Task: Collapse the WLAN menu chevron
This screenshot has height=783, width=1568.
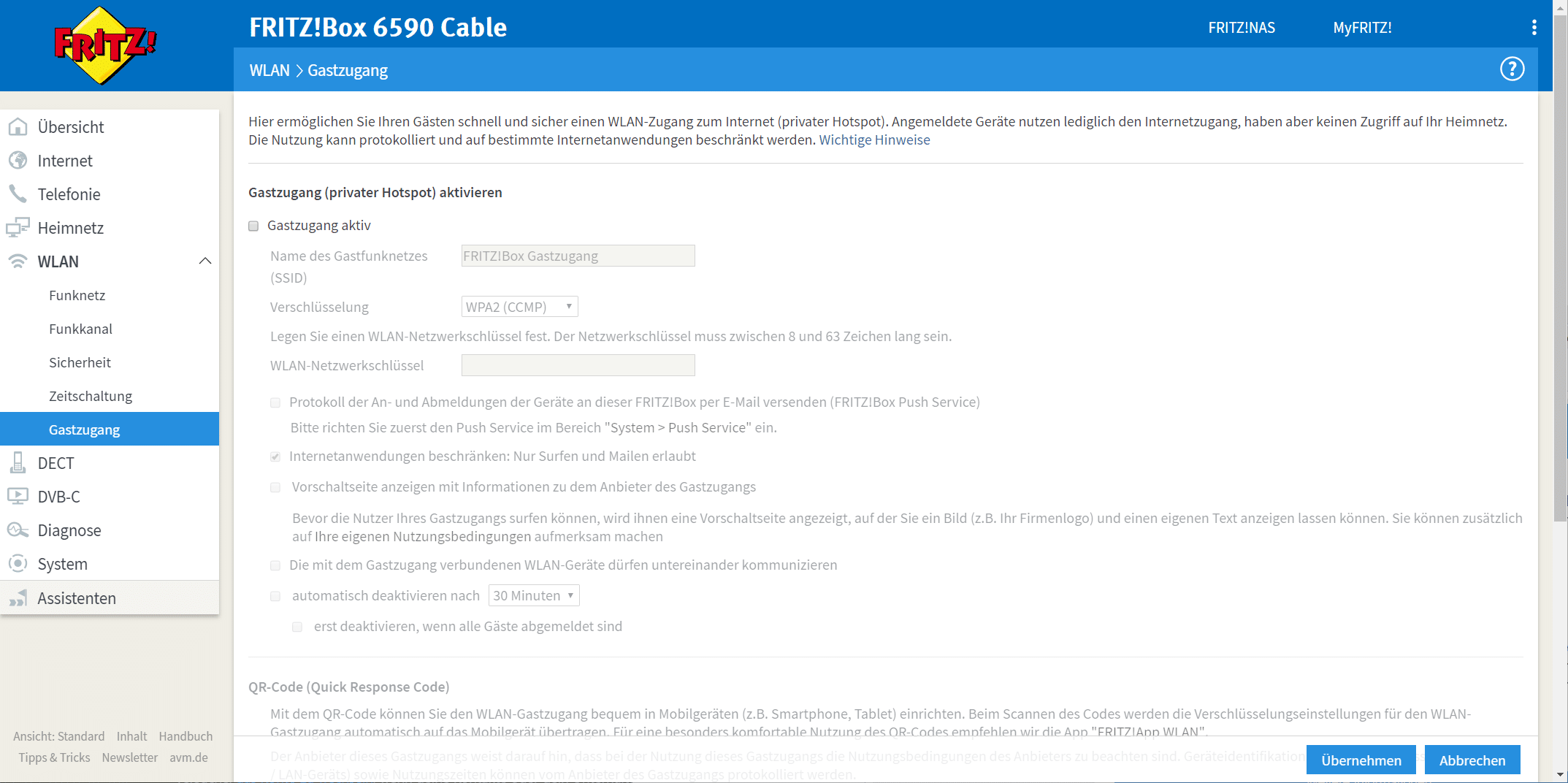Action: point(205,261)
